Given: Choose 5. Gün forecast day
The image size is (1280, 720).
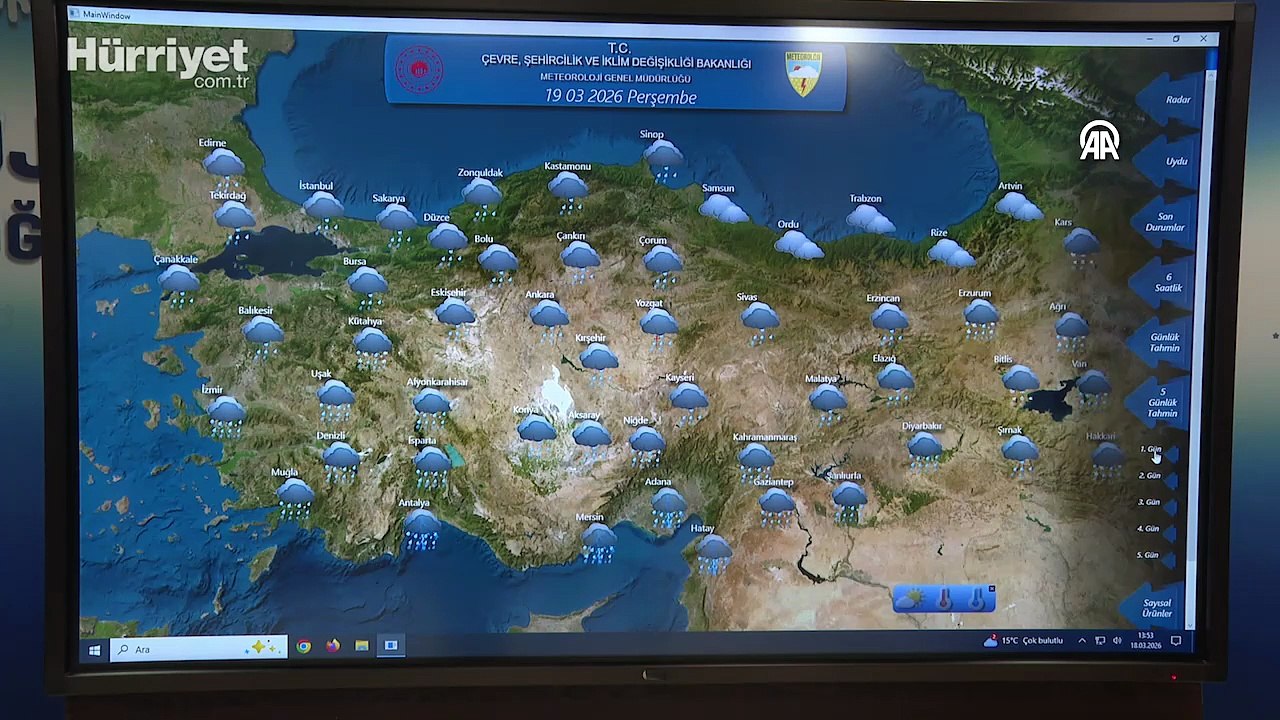Looking at the screenshot, I should [x=1154, y=556].
